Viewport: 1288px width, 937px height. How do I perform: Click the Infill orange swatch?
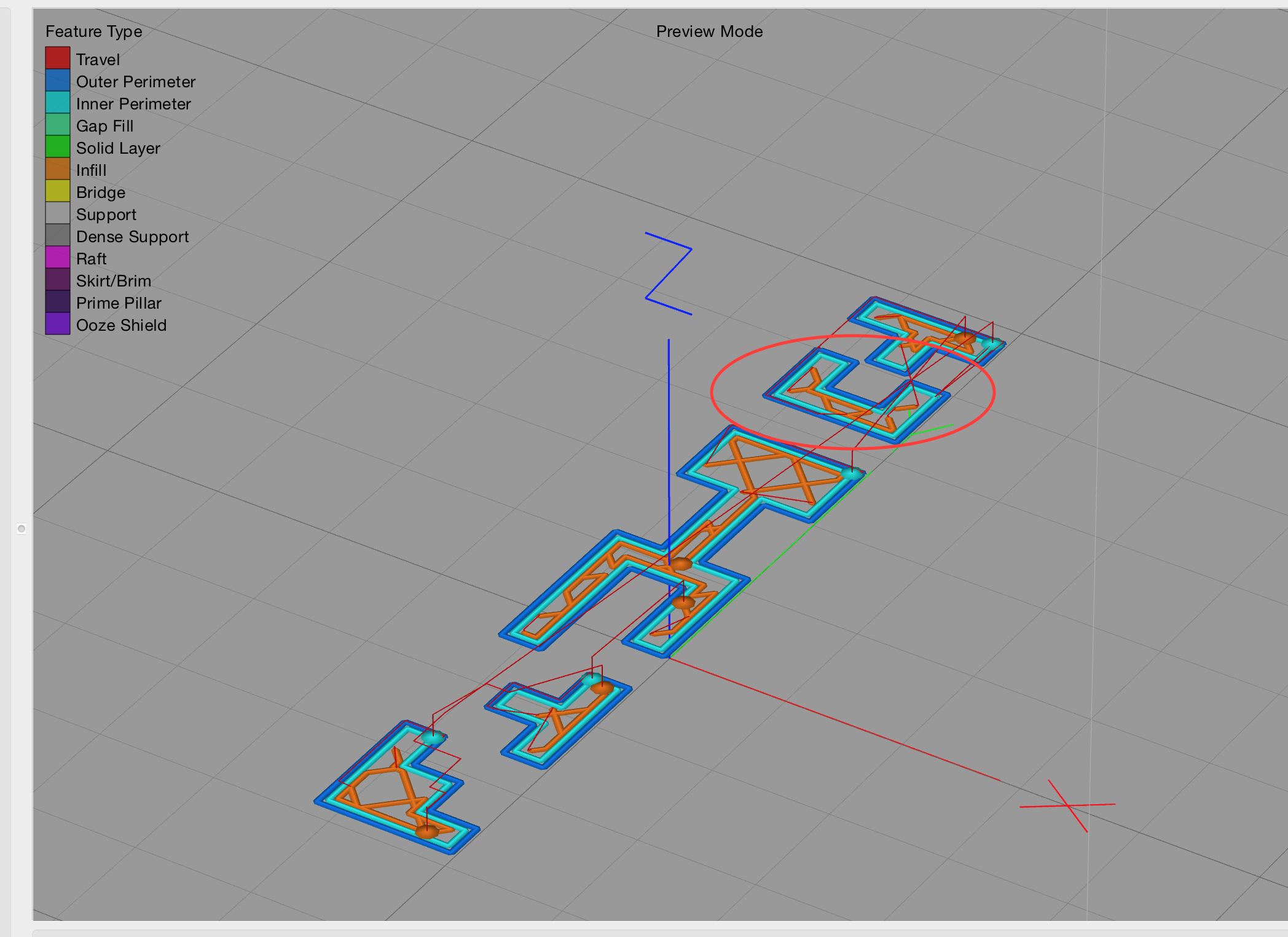(x=58, y=169)
